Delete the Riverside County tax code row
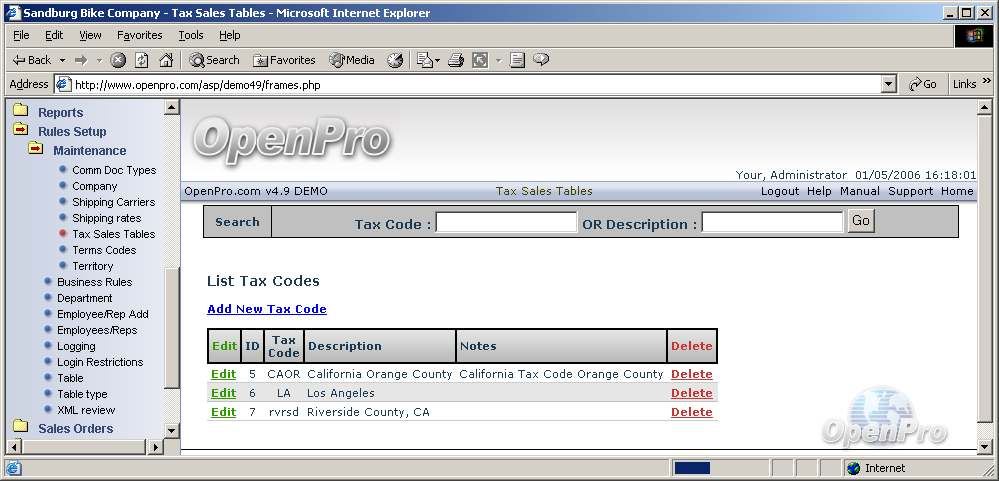 pyautogui.click(x=691, y=412)
